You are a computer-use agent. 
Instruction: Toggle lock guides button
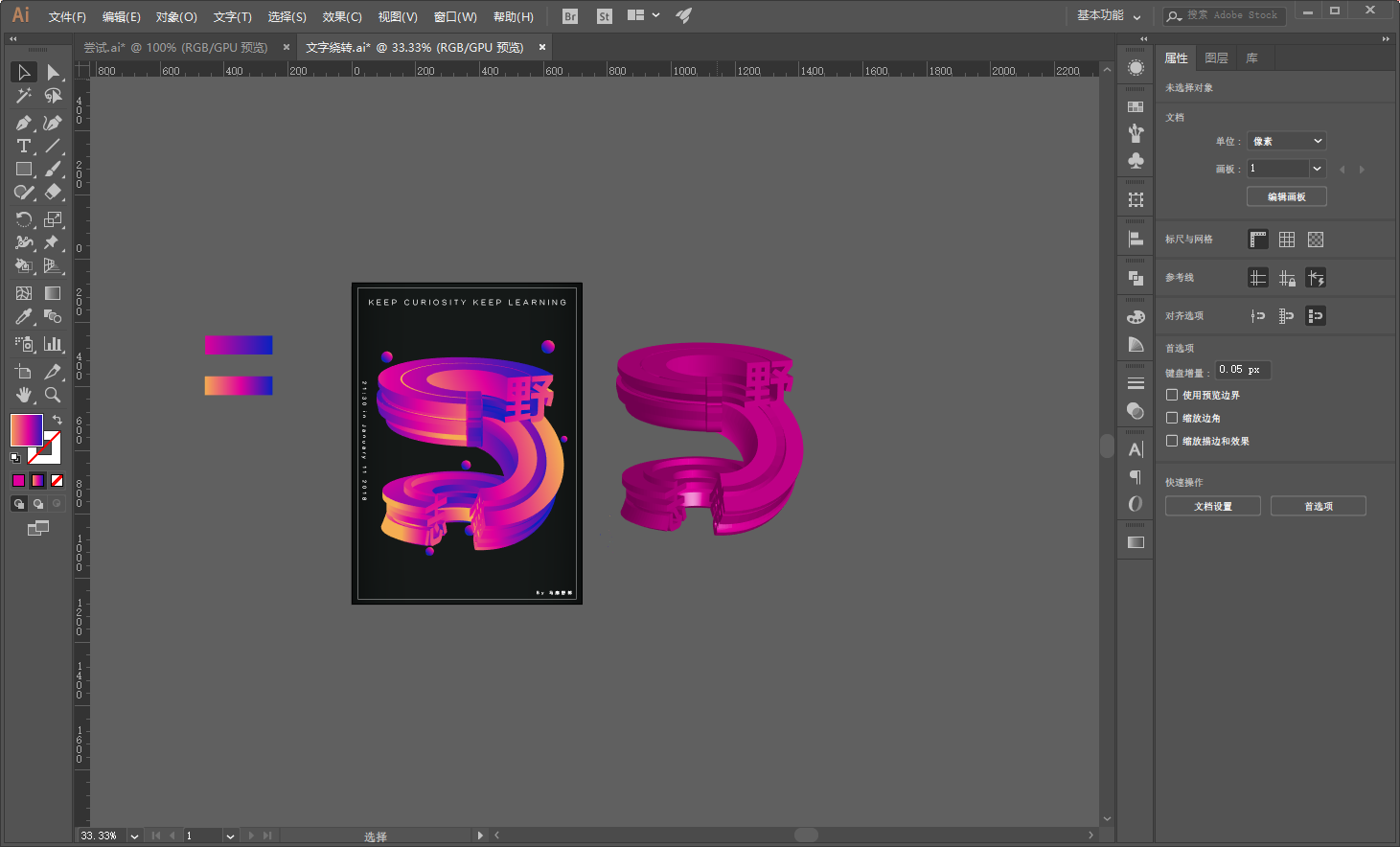pyautogui.click(x=1287, y=278)
